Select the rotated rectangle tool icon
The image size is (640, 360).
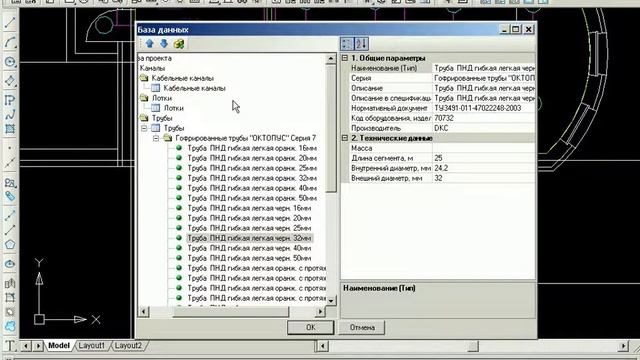tap(10, 81)
